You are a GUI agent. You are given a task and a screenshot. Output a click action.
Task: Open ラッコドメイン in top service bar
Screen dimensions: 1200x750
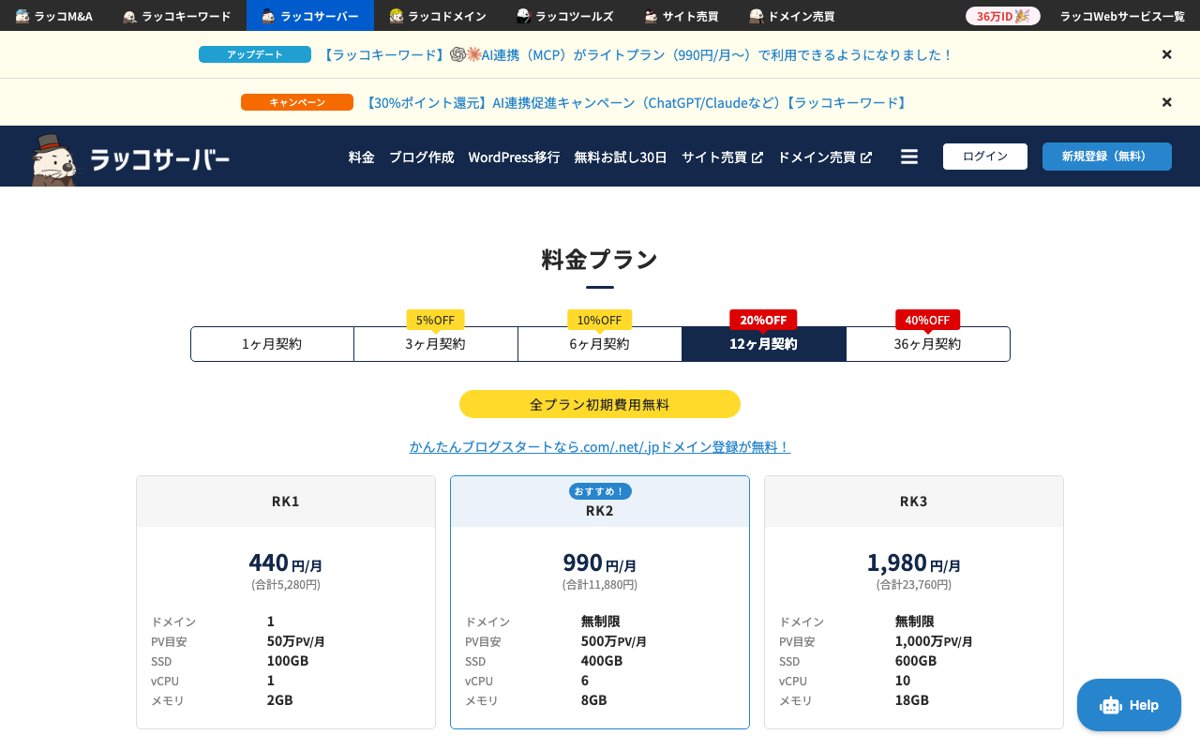click(438, 16)
